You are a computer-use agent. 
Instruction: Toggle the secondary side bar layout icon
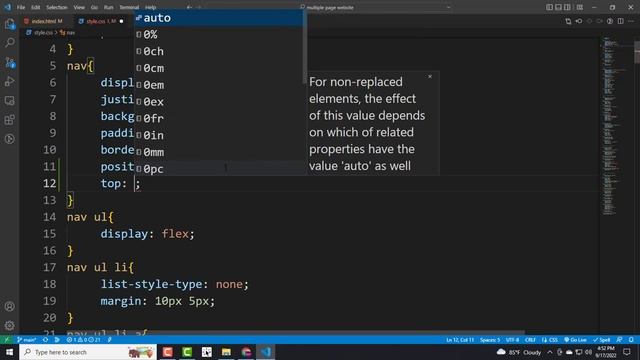pyautogui.click(x=567, y=7)
